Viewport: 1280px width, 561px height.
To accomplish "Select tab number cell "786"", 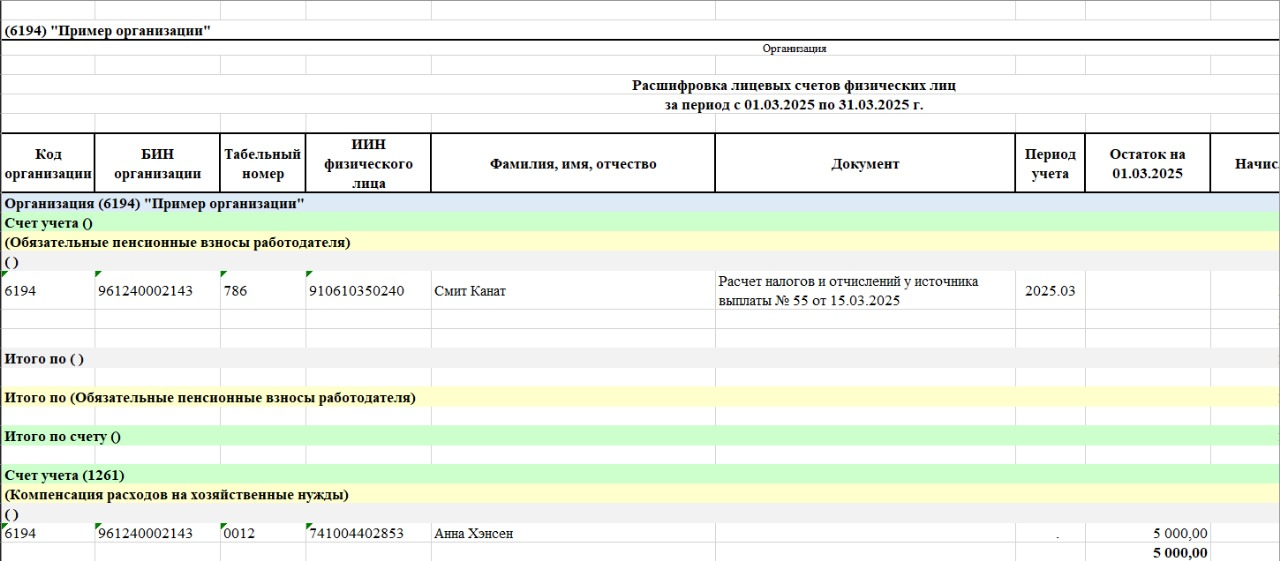I will pos(236,291).
